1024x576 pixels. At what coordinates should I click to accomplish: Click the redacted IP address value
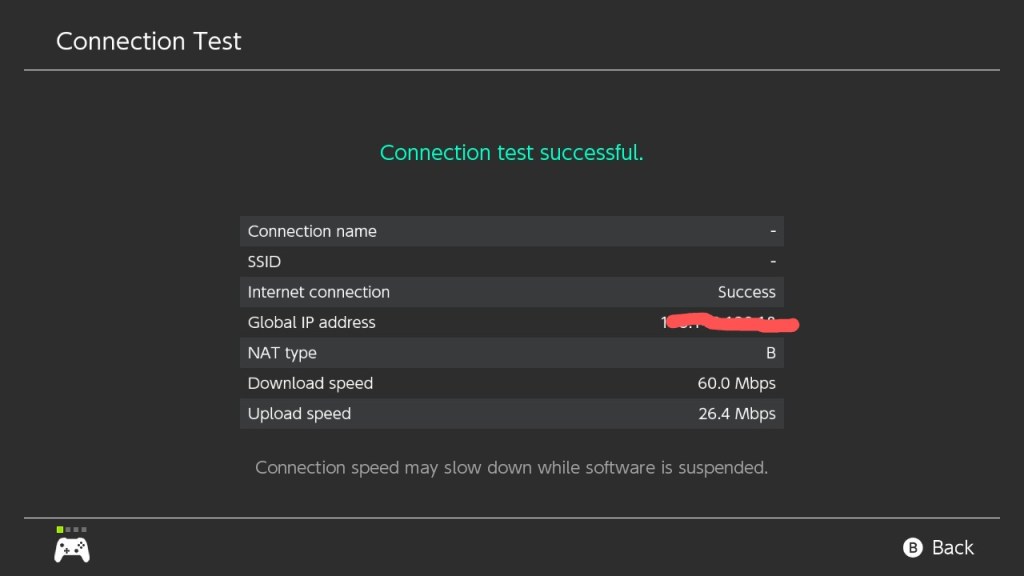730,322
